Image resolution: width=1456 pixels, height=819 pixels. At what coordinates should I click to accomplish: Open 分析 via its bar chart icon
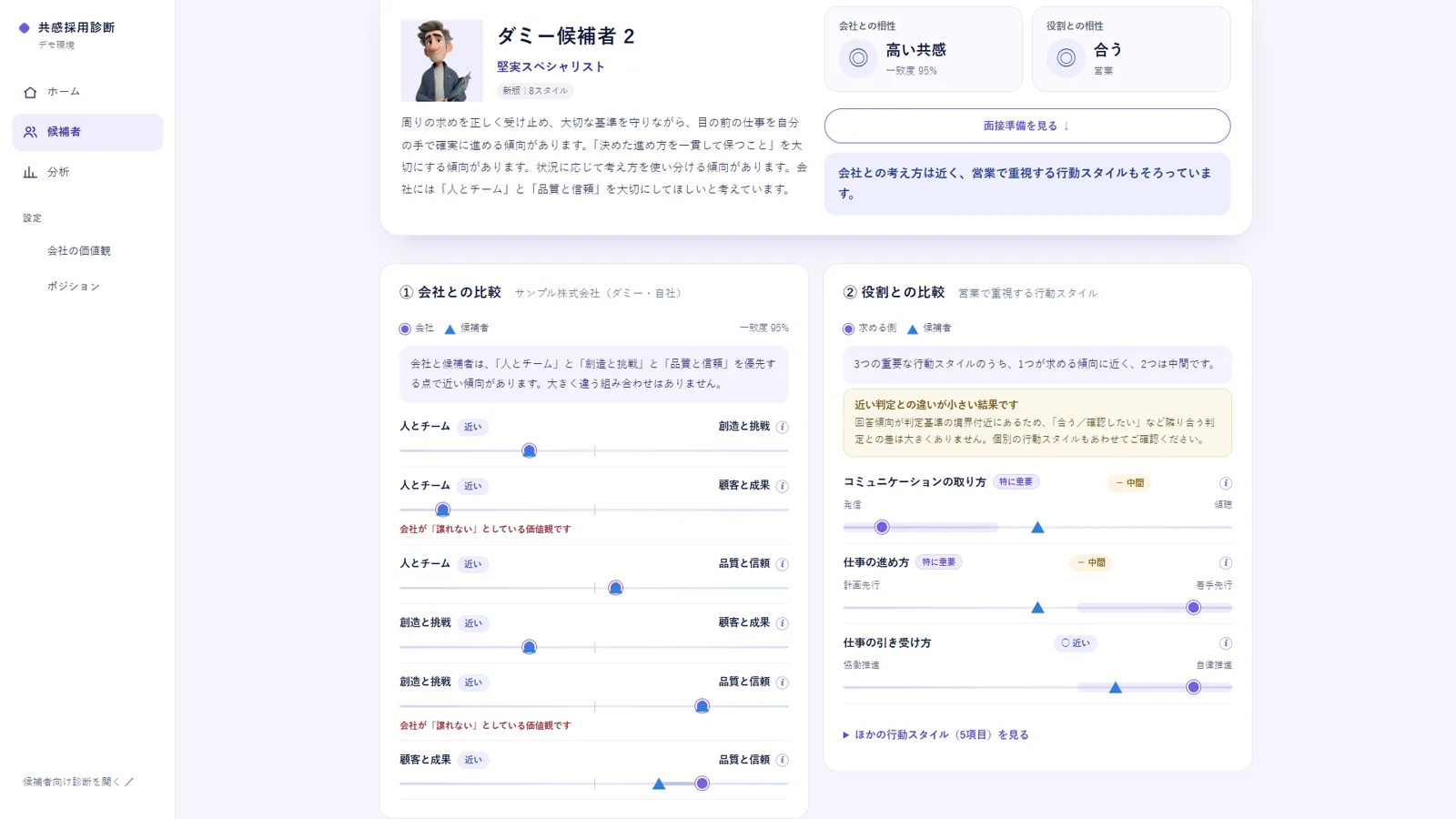click(x=30, y=172)
